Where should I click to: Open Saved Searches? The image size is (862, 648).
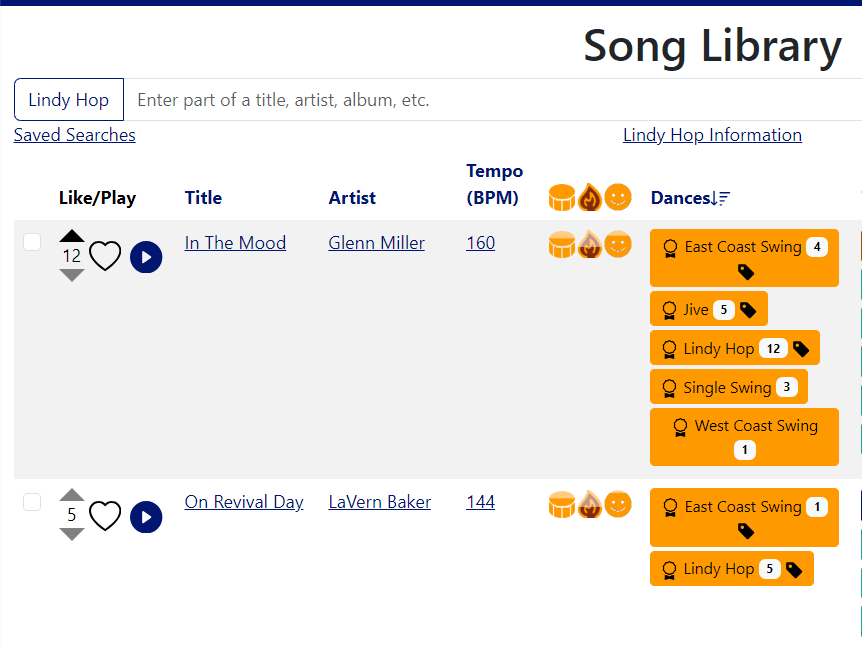point(74,135)
